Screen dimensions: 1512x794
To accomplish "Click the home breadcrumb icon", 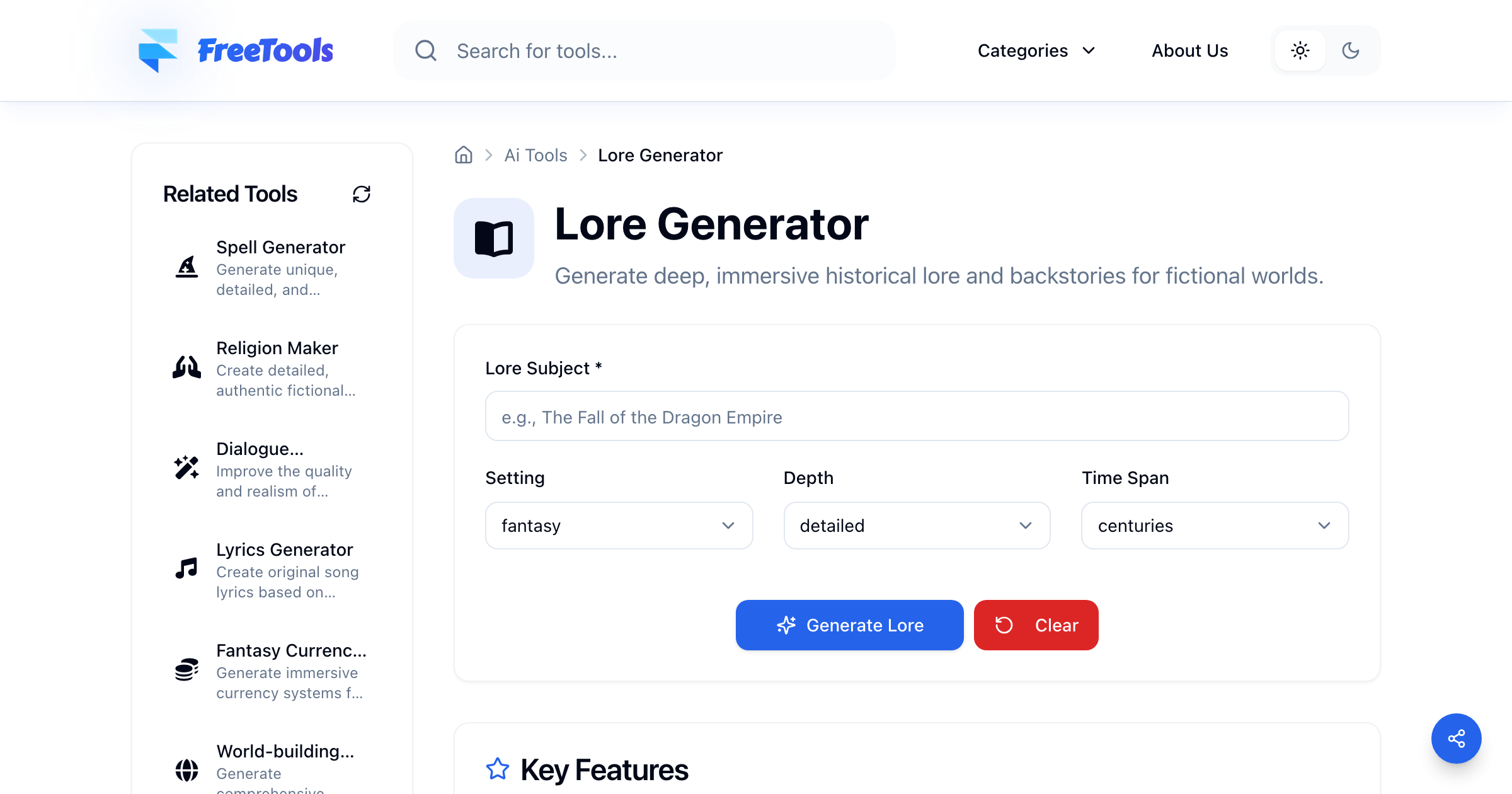I will point(464,155).
